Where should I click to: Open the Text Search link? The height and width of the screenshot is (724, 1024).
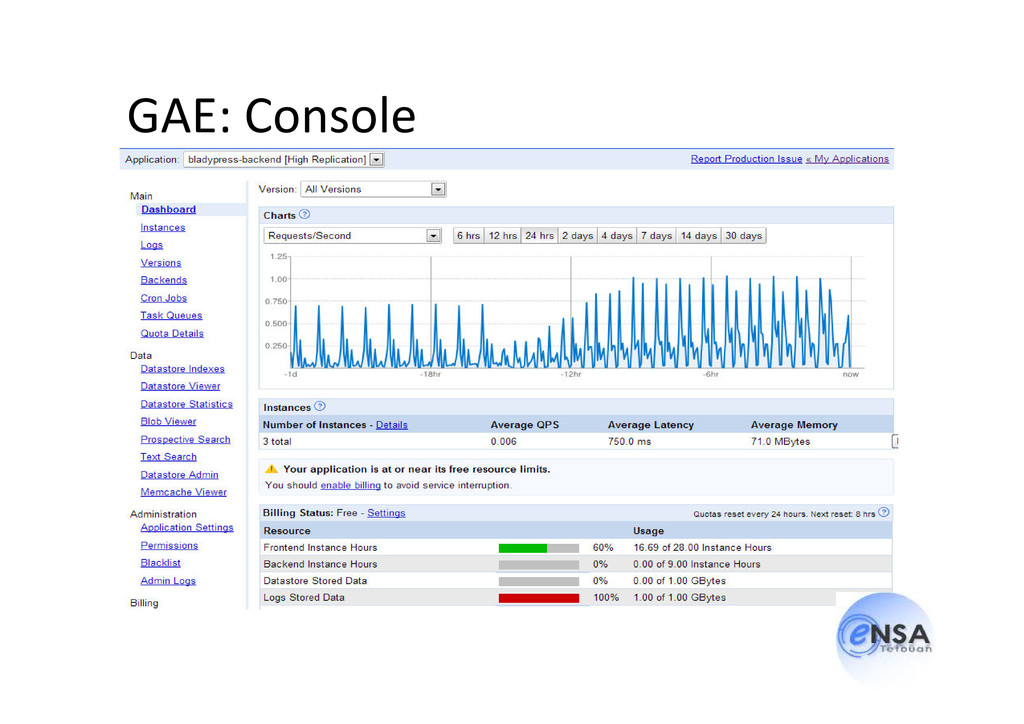[168, 457]
